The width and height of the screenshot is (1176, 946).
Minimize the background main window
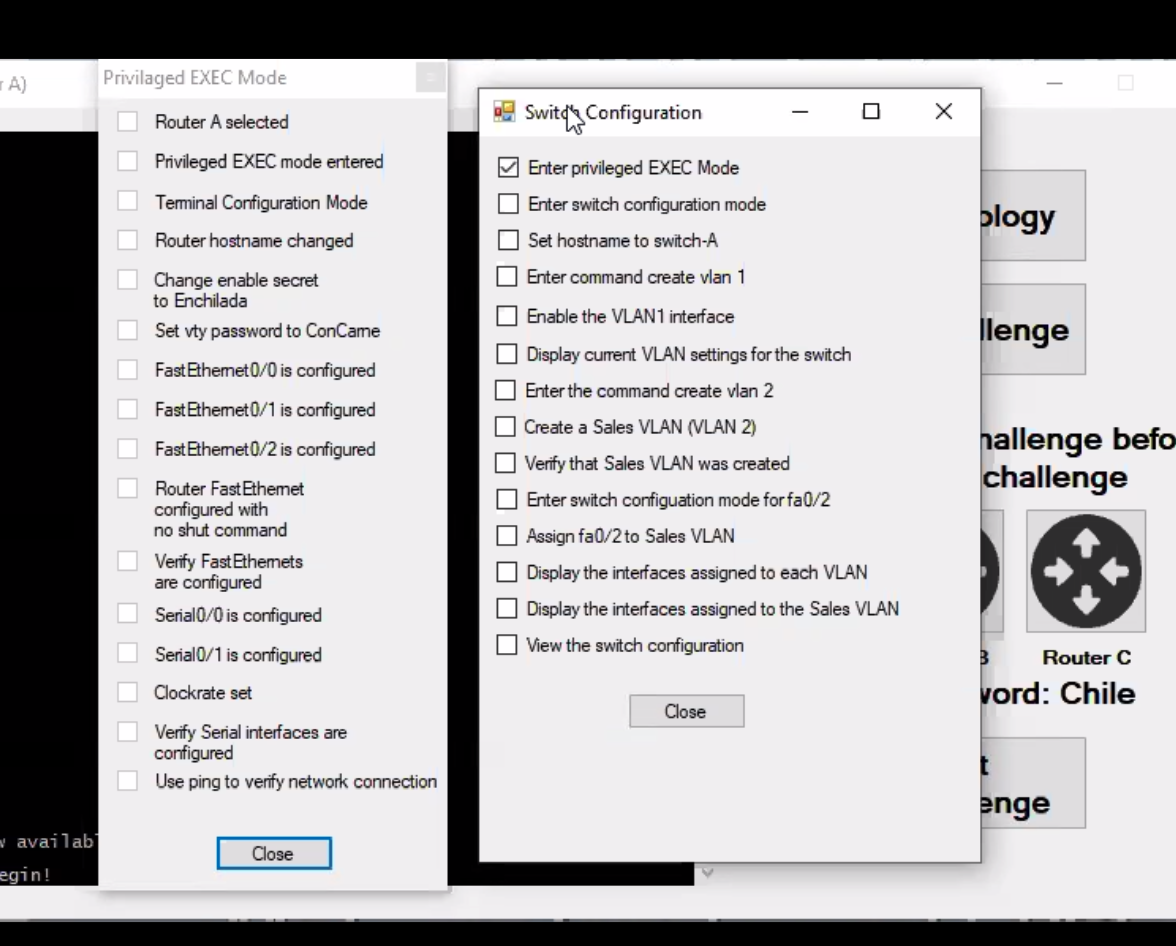coord(1054,83)
